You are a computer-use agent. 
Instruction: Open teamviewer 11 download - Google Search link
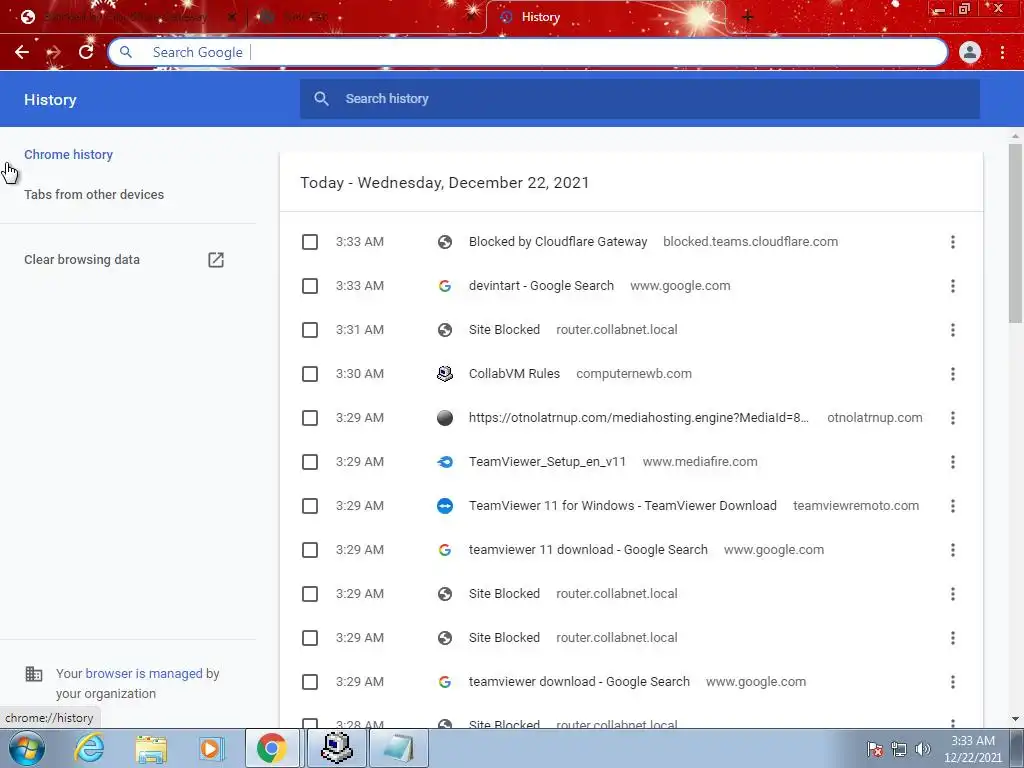(588, 550)
